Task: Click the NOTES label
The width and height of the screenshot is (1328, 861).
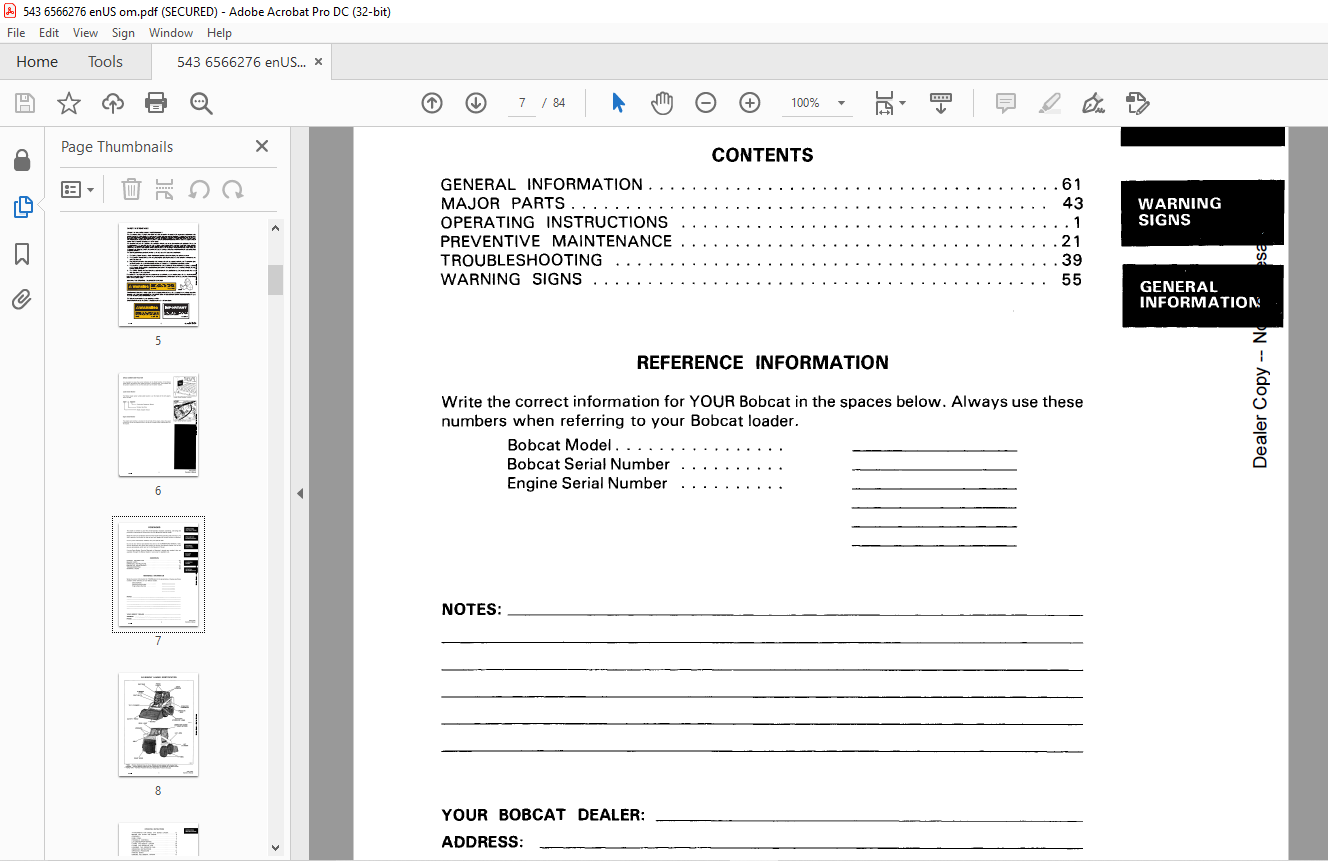Action: [x=471, y=610]
